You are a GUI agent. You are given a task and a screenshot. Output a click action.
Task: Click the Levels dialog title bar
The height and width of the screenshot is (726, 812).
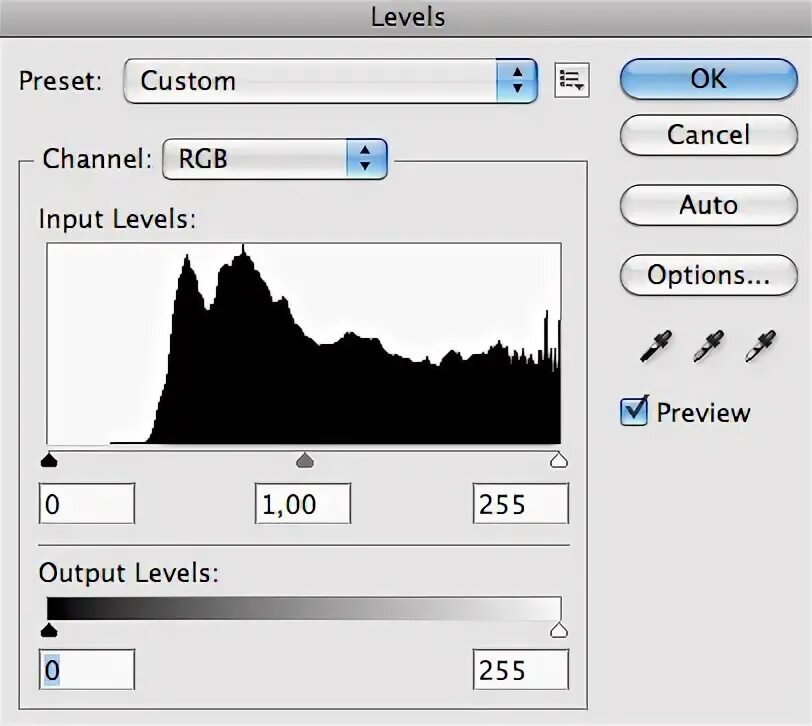406,16
